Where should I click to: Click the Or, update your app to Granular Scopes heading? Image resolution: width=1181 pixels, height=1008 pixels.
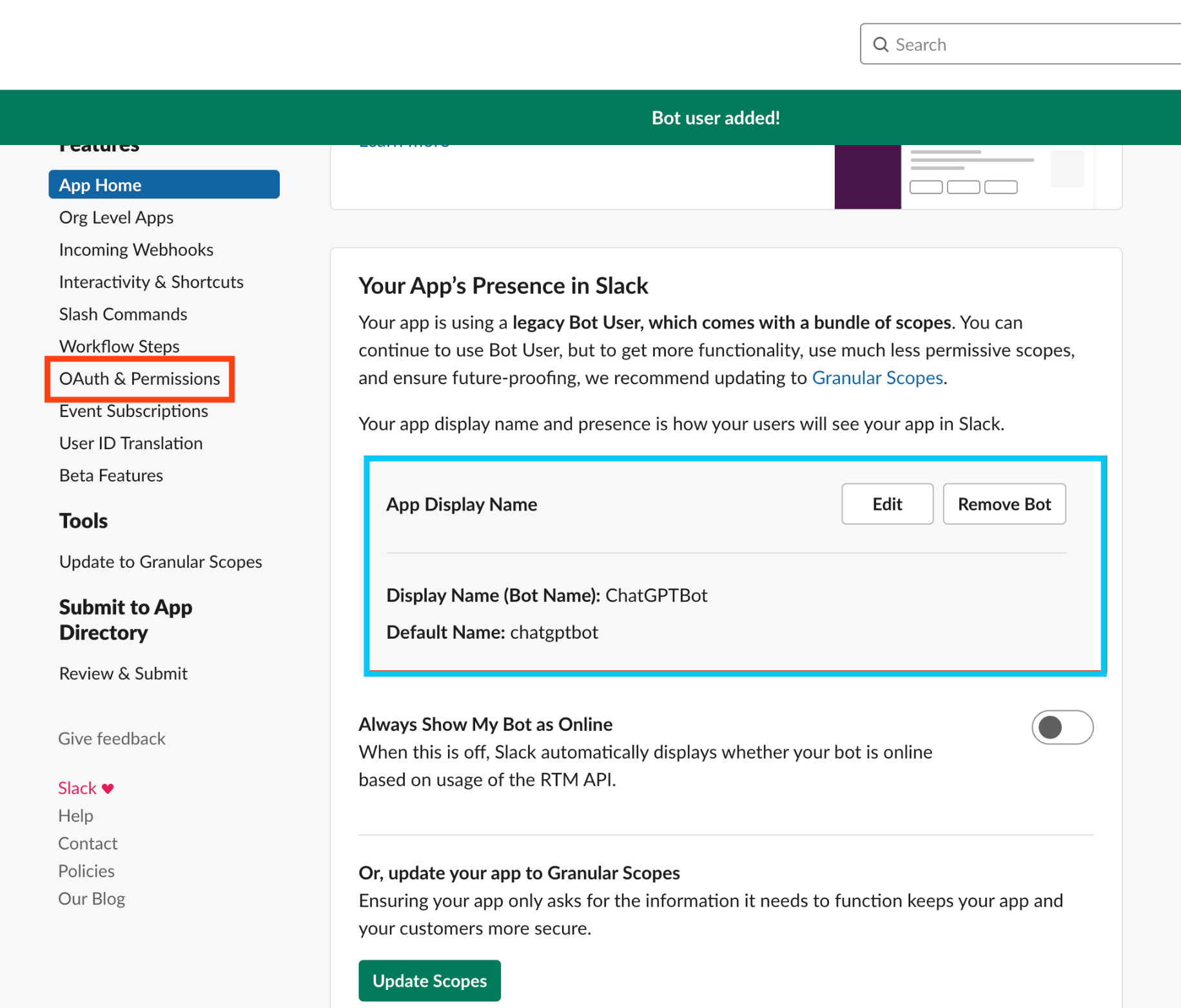[x=519, y=873]
